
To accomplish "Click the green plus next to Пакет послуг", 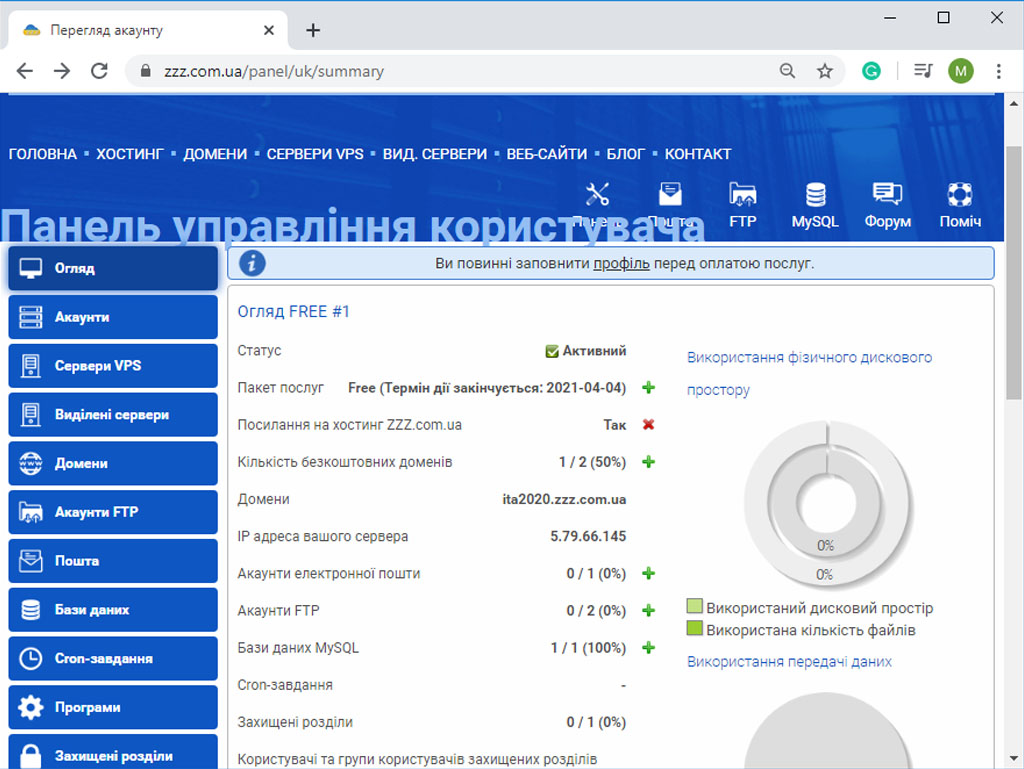I will [648, 388].
